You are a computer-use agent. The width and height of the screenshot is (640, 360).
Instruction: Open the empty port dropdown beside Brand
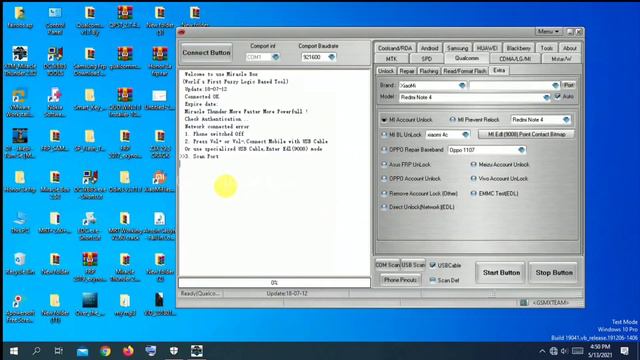[555, 86]
